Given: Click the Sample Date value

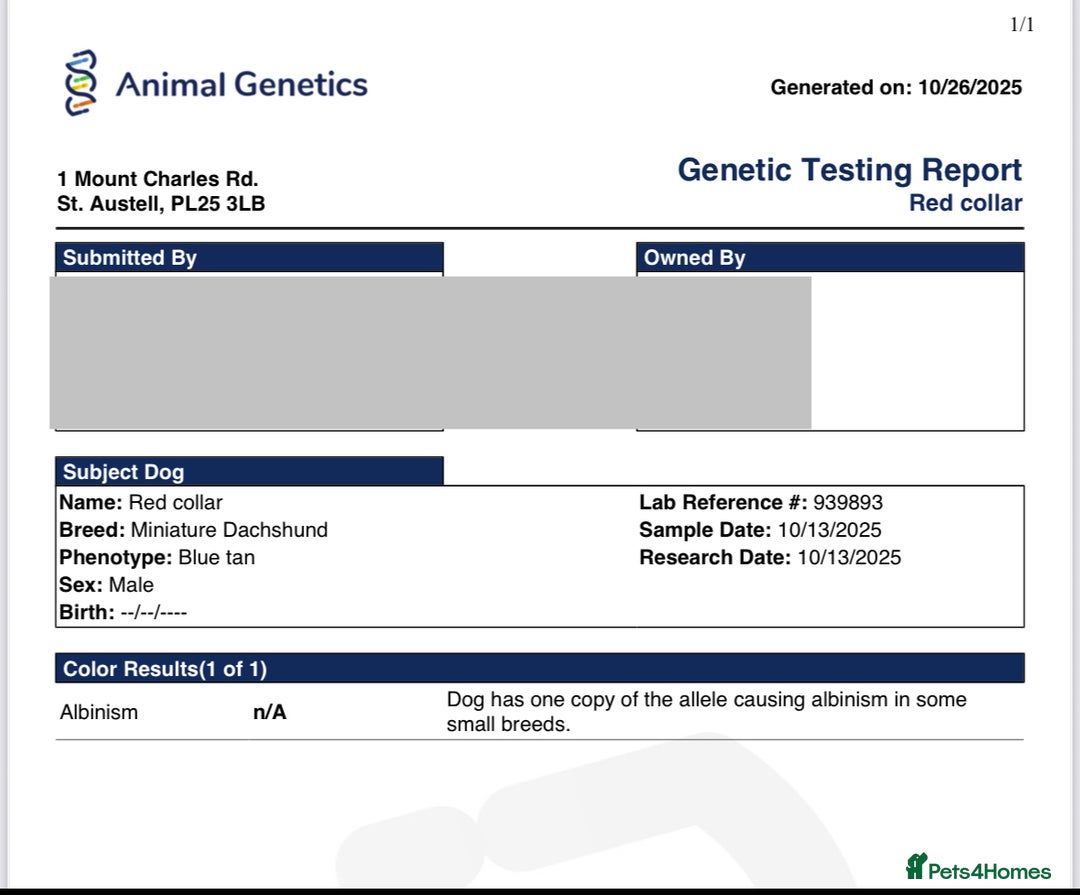Looking at the screenshot, I should pos(829,530).
